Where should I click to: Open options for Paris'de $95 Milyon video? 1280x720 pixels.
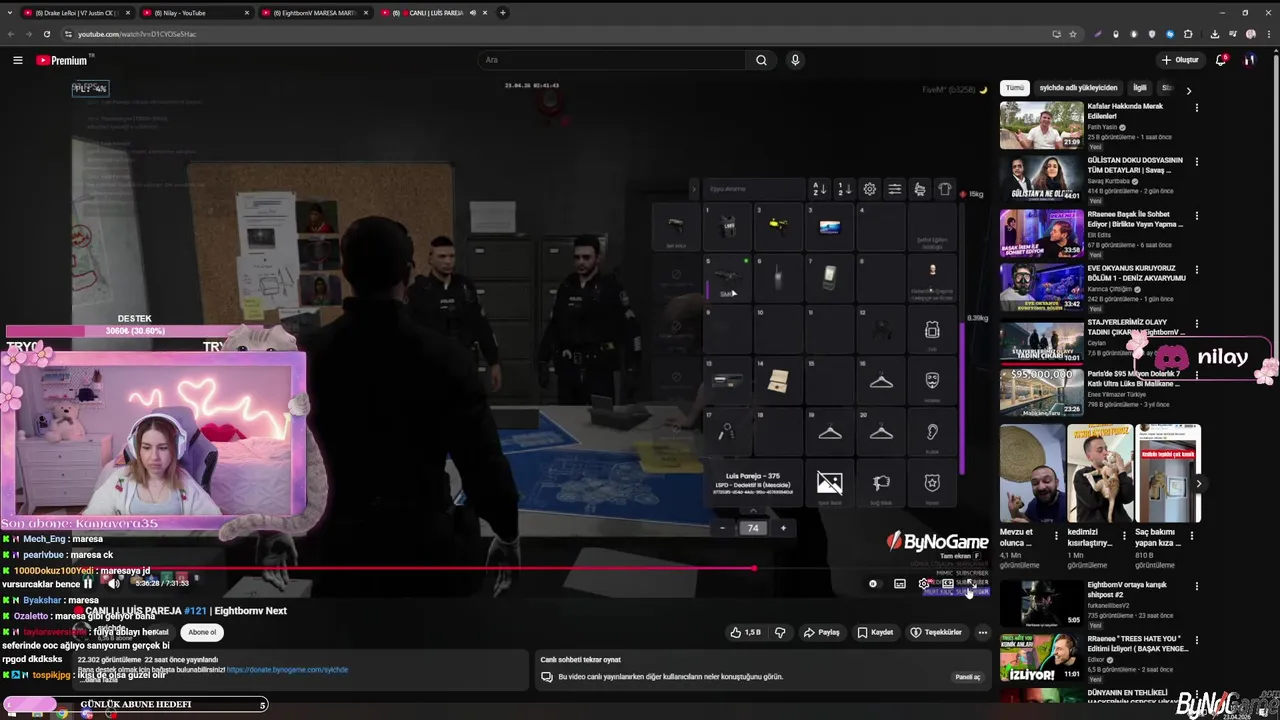(1196, 377)
